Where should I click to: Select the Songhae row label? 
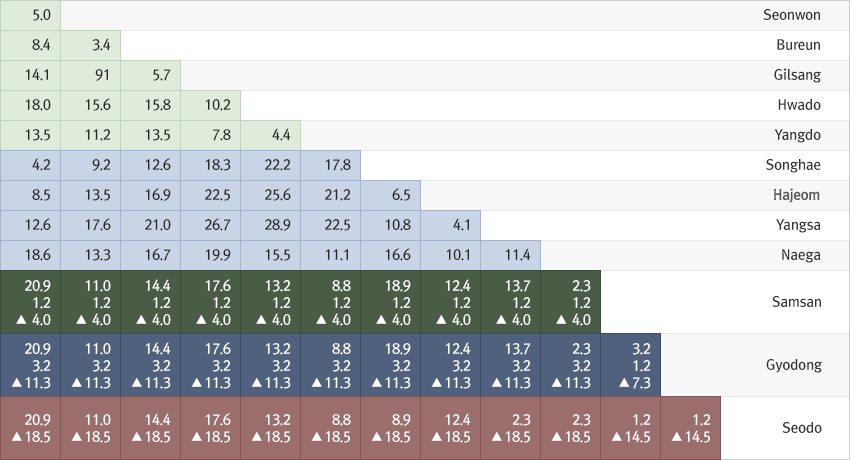point(794,165)
